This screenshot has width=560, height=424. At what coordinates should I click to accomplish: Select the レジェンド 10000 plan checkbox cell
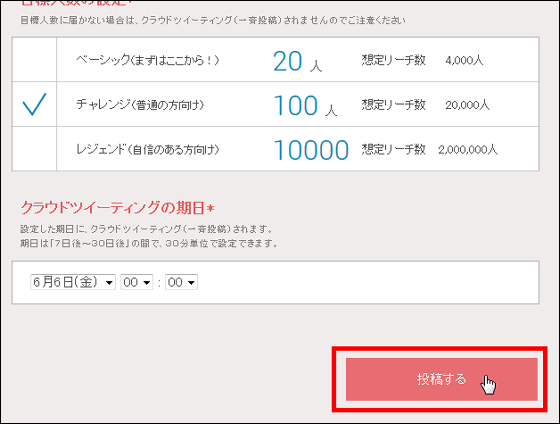pos(34,149)
